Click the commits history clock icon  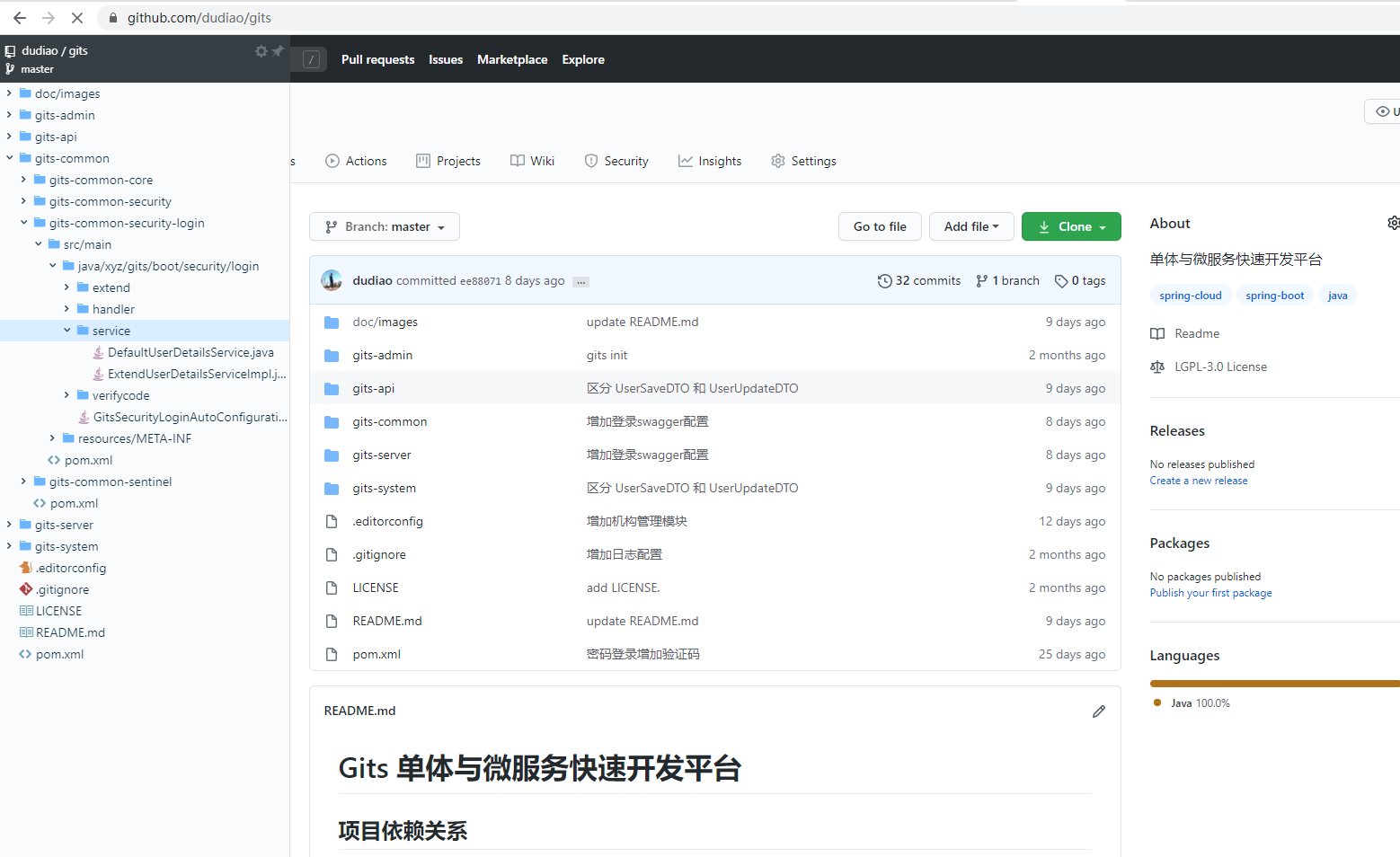click(885, 281)
